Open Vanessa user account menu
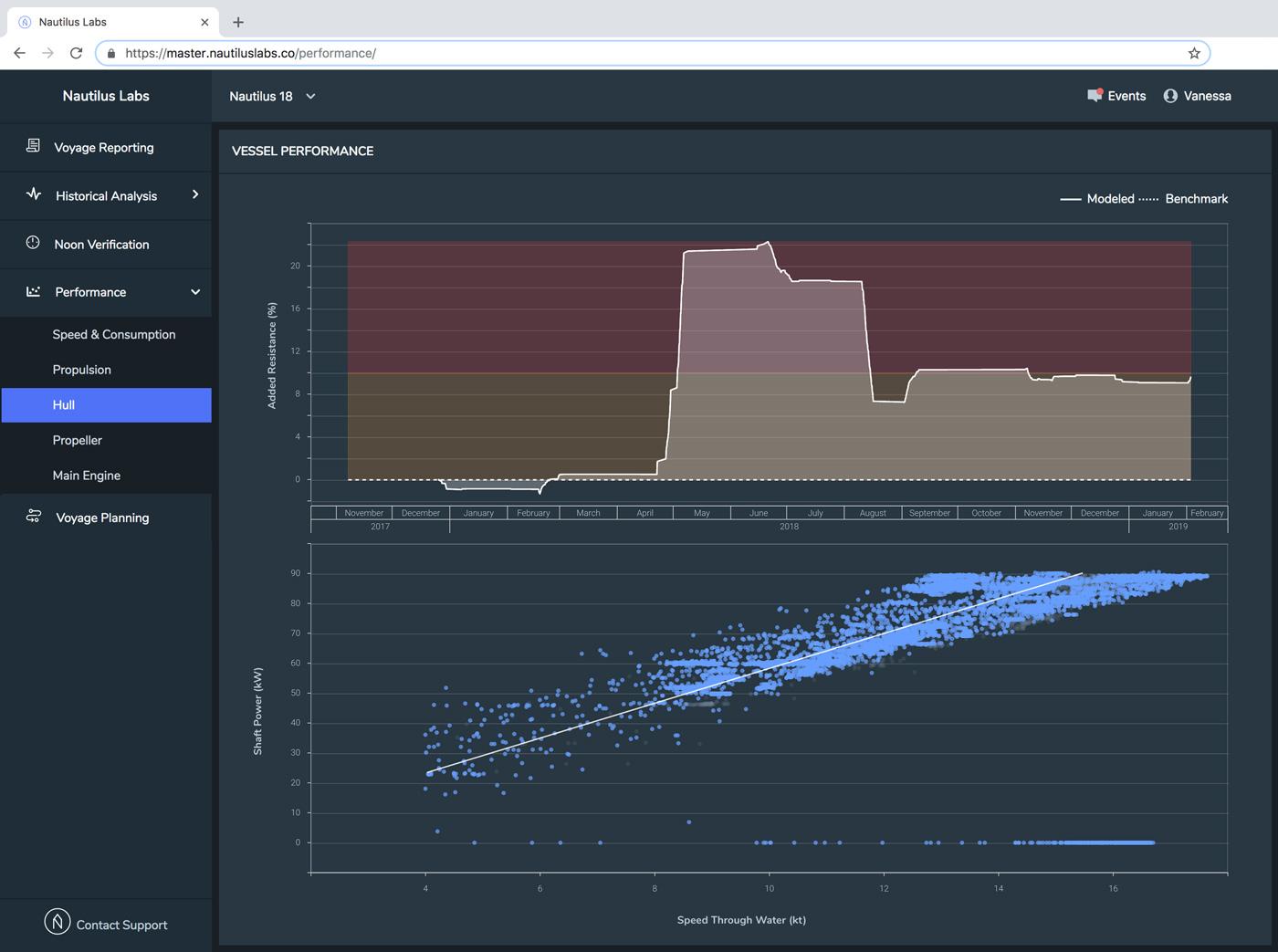 tap(1197, 96)
